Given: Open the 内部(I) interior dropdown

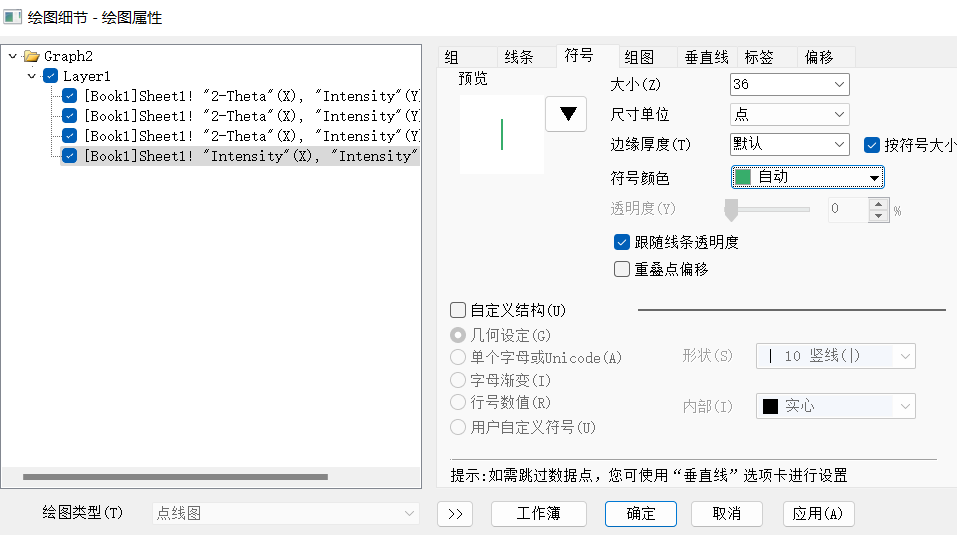Looking at the screenshot, I should pos(836,406).
